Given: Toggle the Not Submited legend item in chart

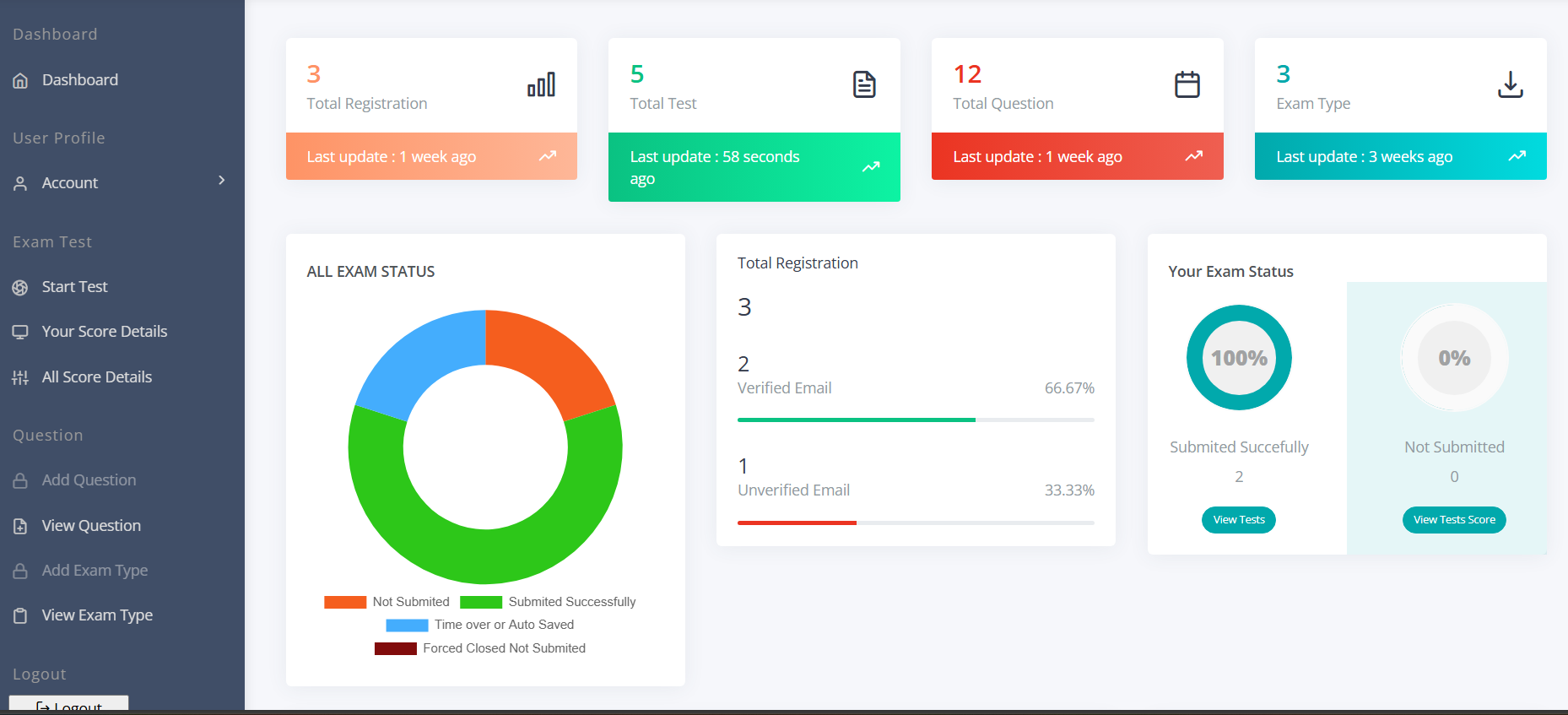Looking at the screenshot, I should coord(387,602).
